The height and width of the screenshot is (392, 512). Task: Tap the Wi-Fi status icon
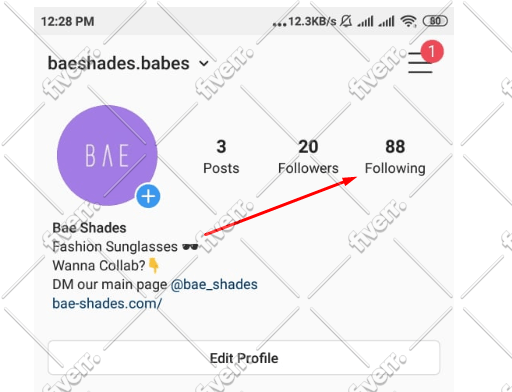coord(408,21)
